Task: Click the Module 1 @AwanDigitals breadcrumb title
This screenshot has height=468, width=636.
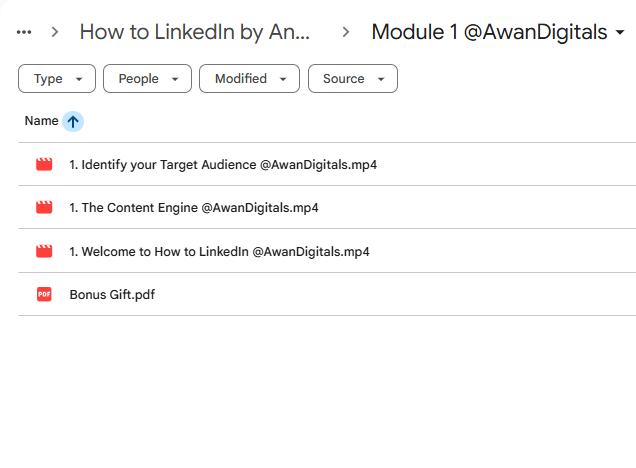Action: 489,32
